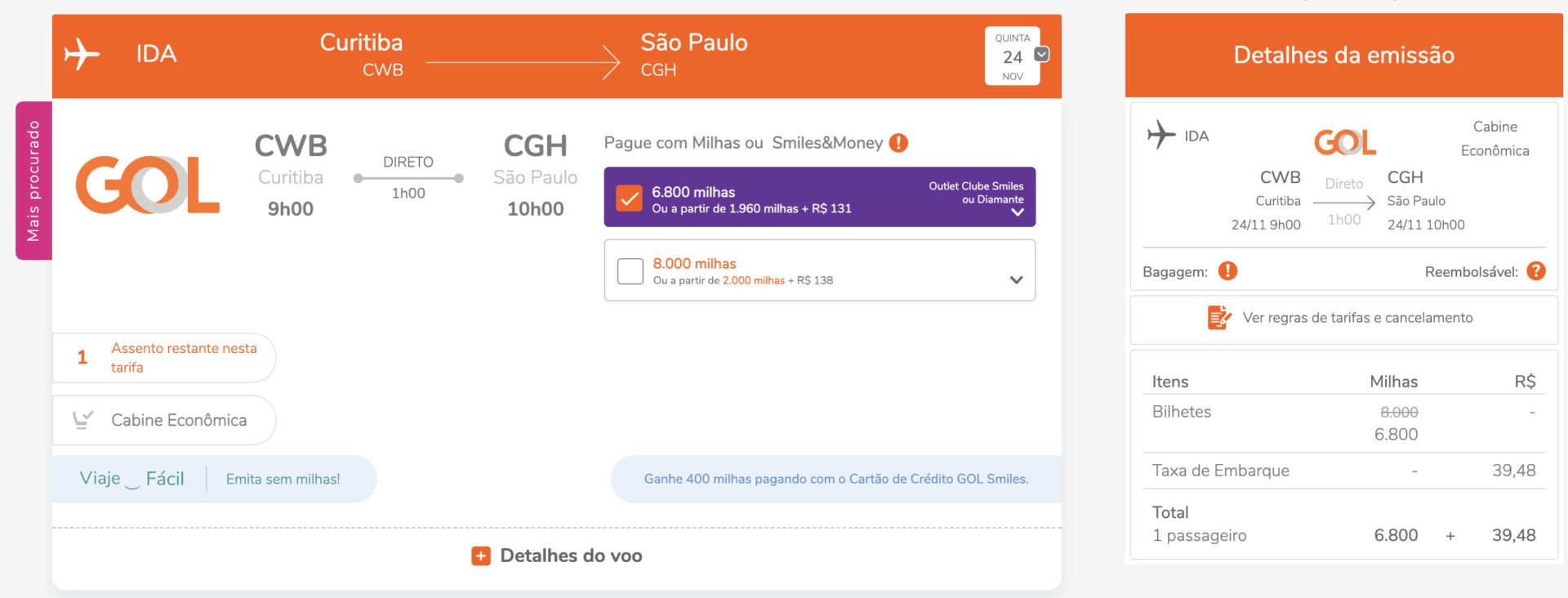Click the GOL airline logo on flight card
Image resolution: width=1568 pixels, height=598 pixels.
148,185
